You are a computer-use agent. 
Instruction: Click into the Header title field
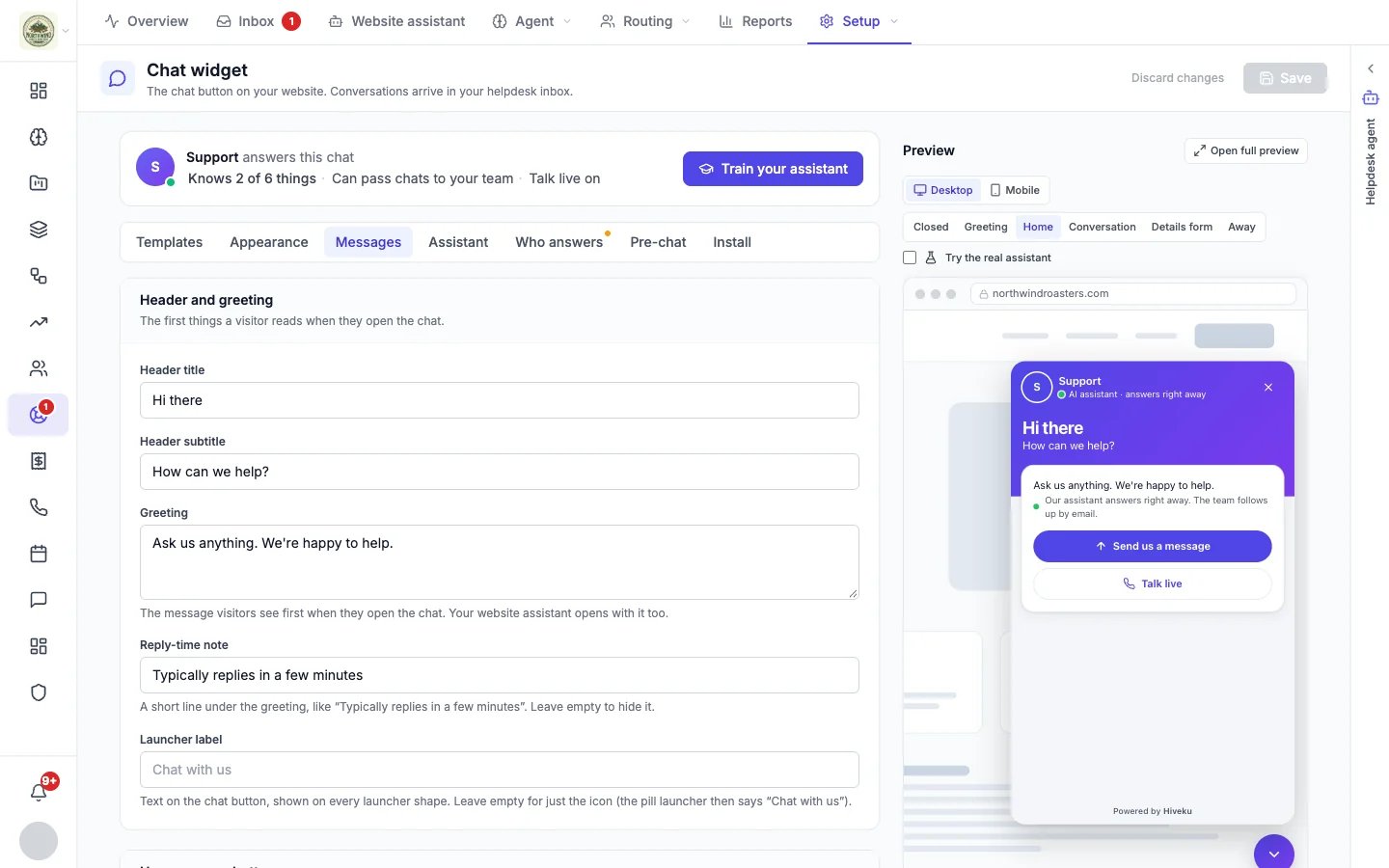pos(500,400)
